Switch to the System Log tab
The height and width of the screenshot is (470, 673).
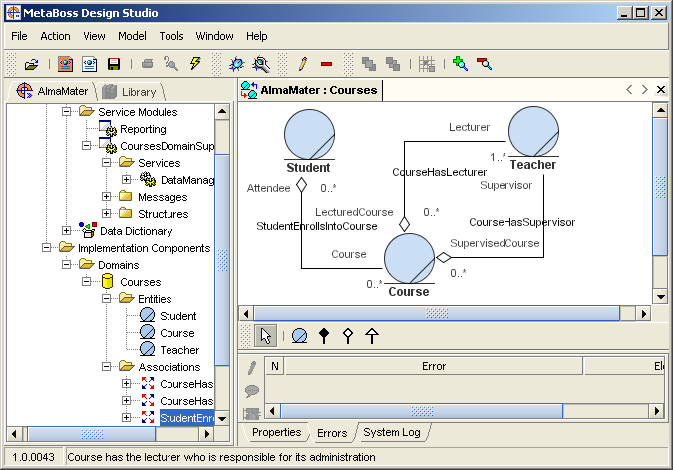pyautogui.click(x=391, y=432)
